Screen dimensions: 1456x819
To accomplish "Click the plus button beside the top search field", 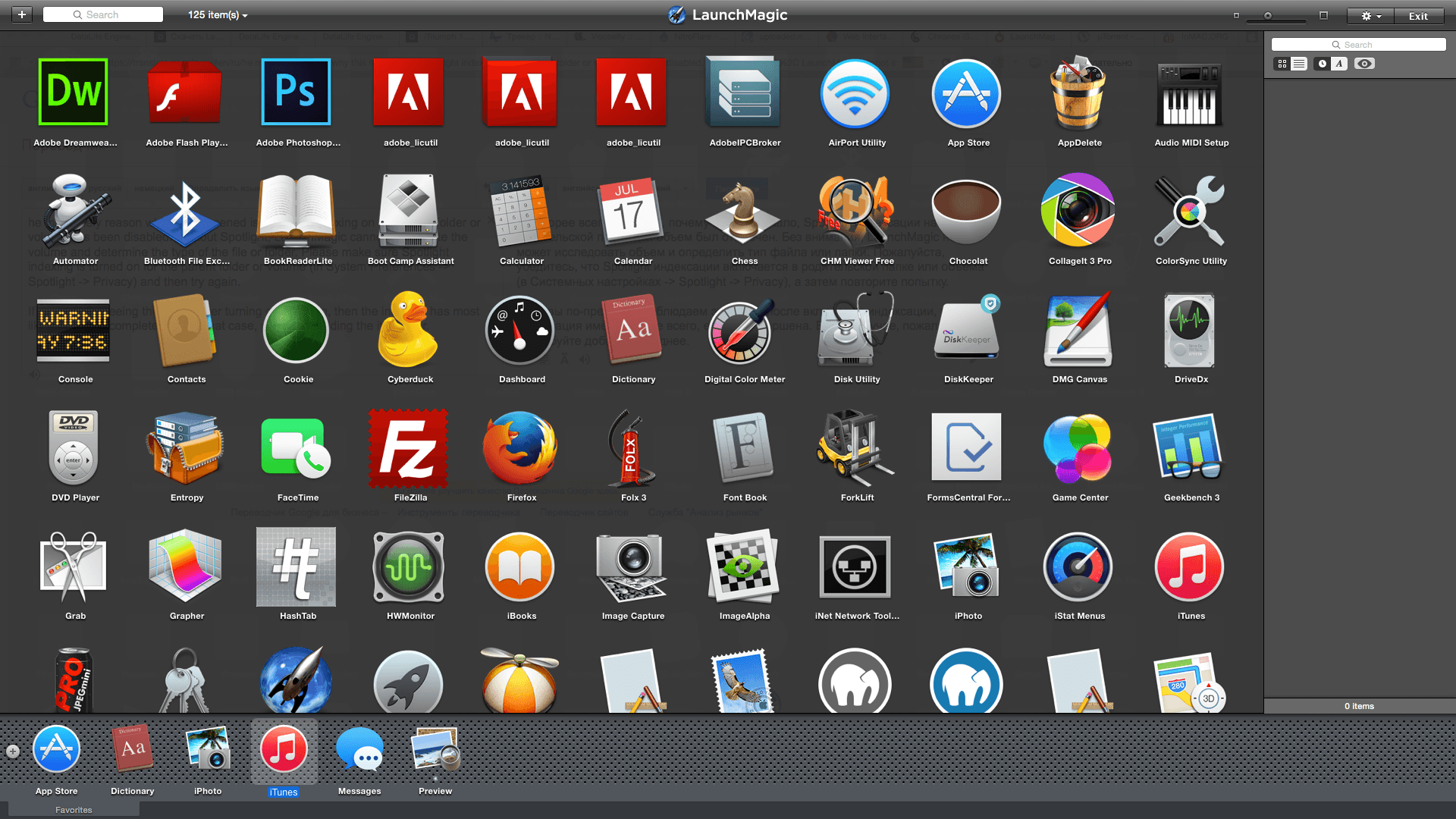I will coord(22,14).
